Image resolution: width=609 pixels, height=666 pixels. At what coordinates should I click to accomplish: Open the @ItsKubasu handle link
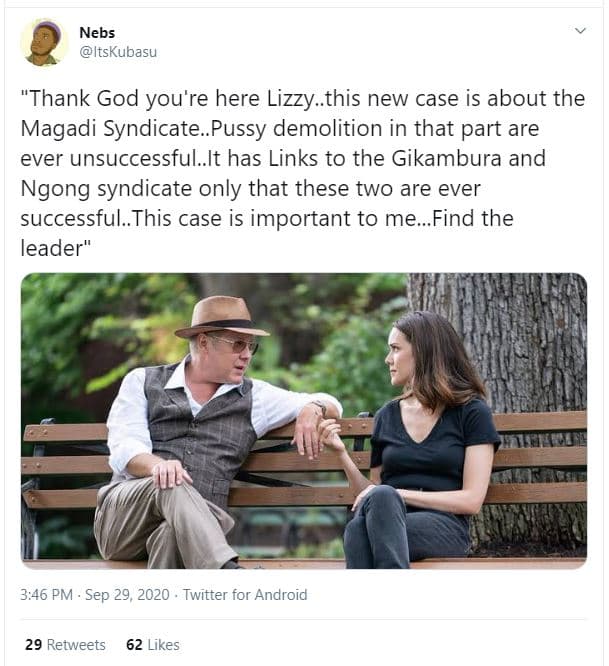pyautogui.click(x=118, y=52)
